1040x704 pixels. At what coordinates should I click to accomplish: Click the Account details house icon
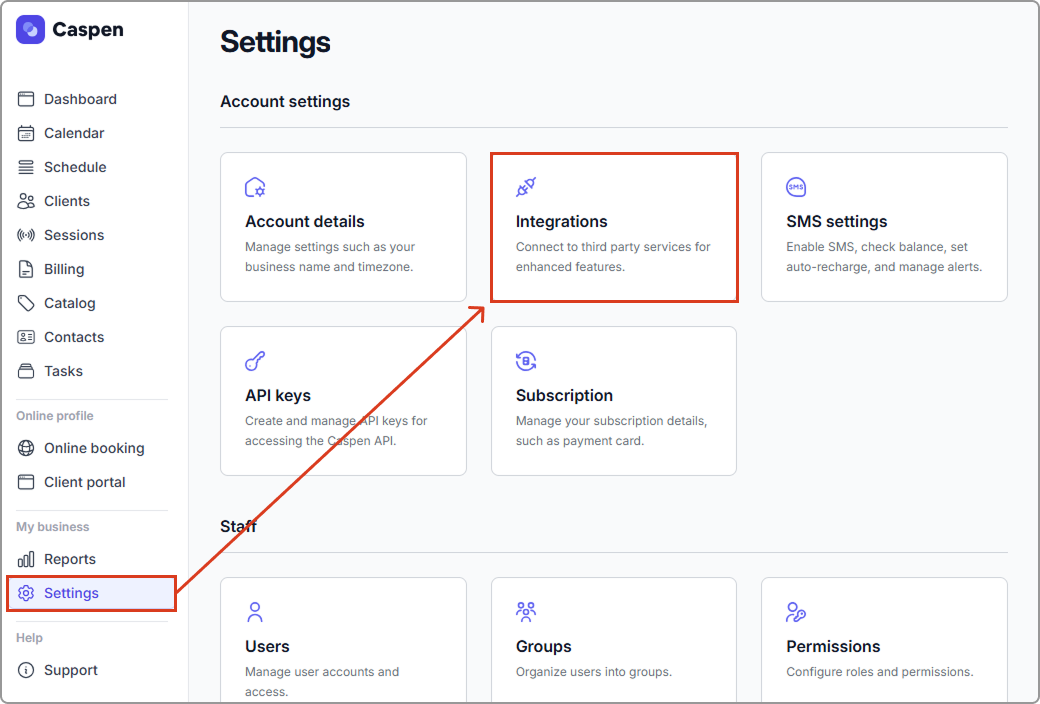pos(255,187)
